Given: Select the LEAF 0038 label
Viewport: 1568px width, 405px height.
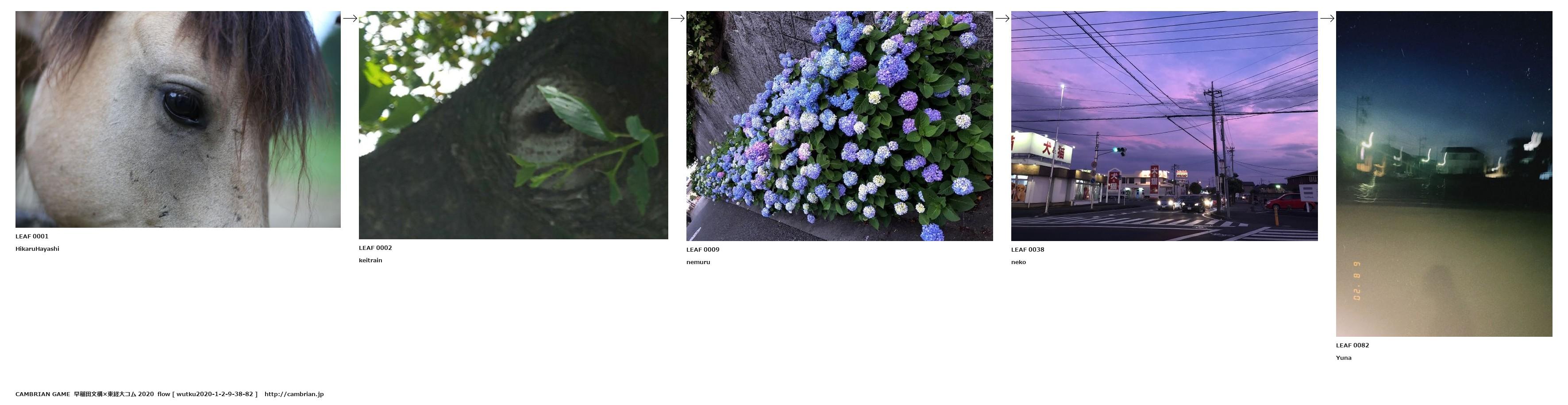Looking at the screenshot, I should [1028, 250].
